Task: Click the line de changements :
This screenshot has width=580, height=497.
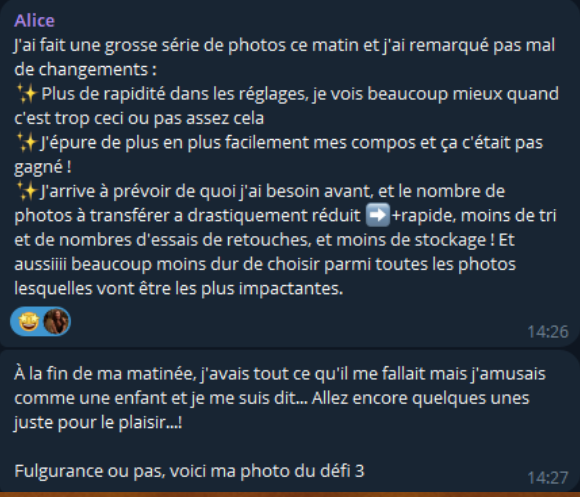Action: [x=85, y=70]
